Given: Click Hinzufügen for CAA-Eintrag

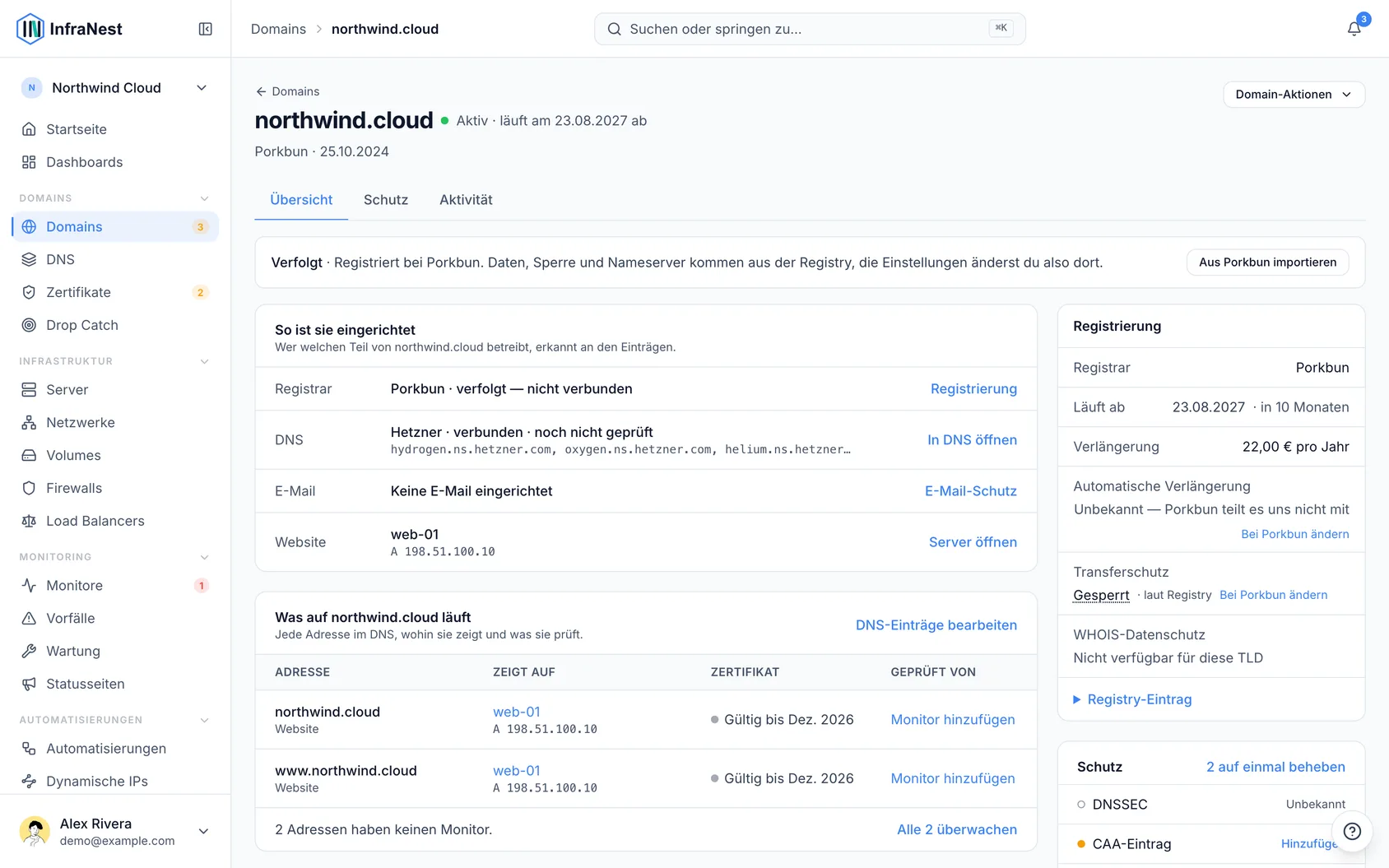Looking at the screenshot, I should [x=1308, y=844].
